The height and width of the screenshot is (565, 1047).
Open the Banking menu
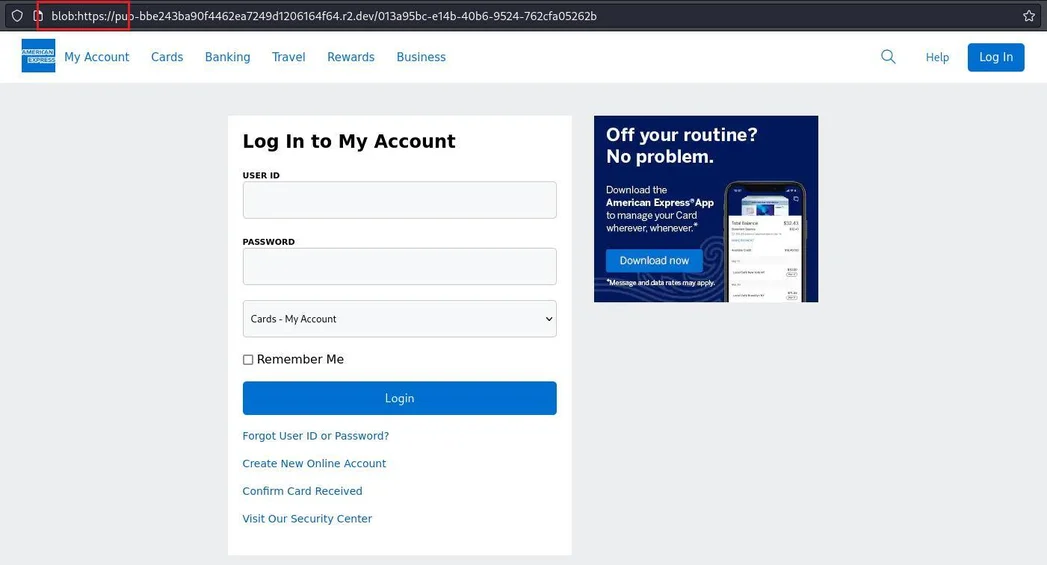pos(228,57)
